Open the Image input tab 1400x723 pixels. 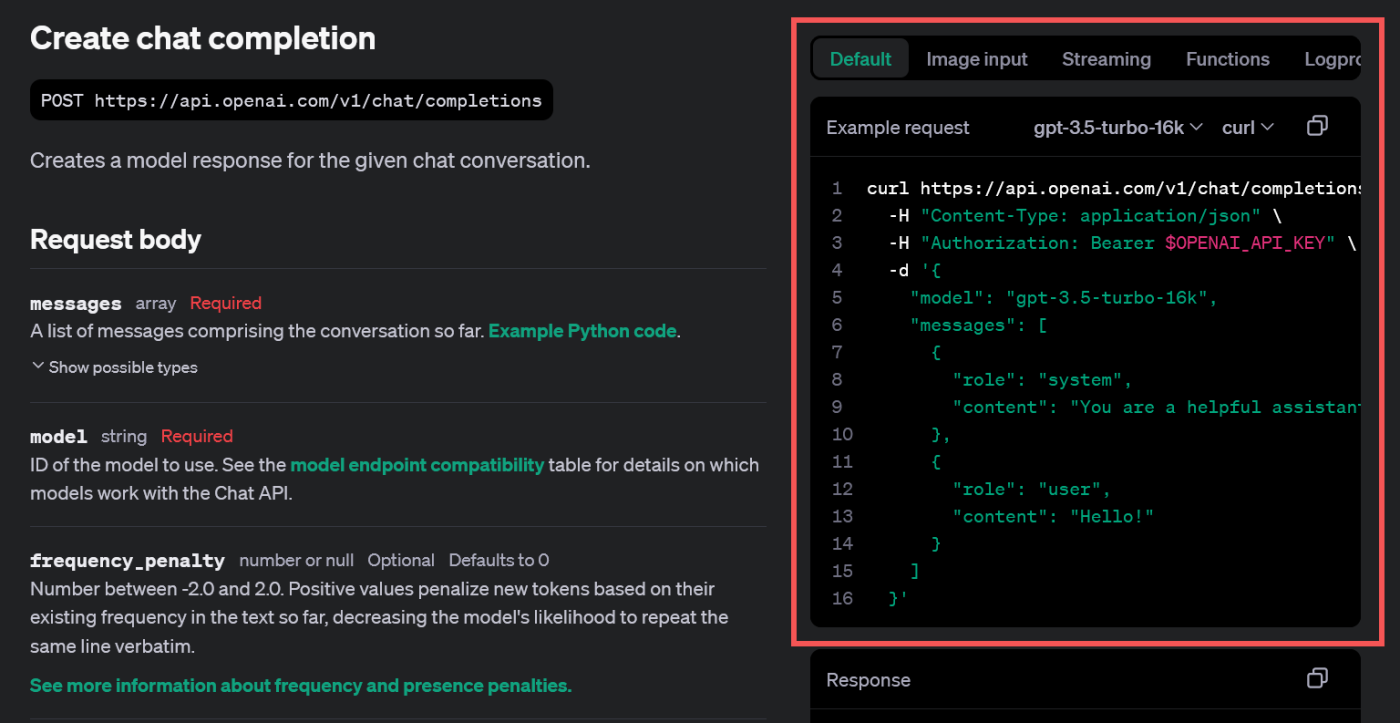pos(976,59)
